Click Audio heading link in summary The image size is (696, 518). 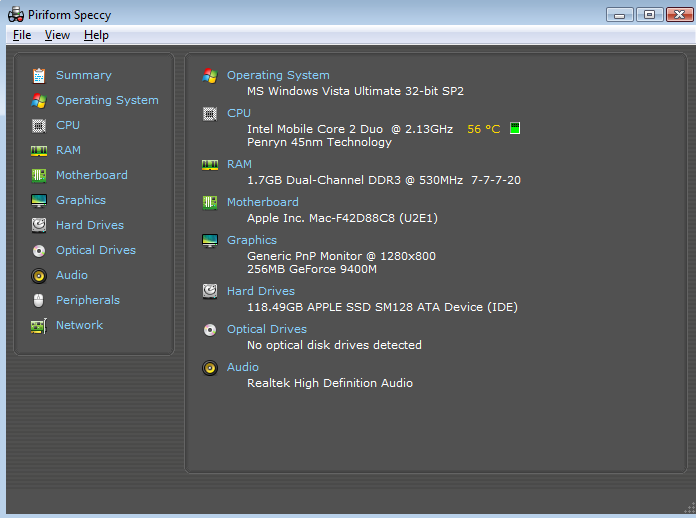pos(243,367)
